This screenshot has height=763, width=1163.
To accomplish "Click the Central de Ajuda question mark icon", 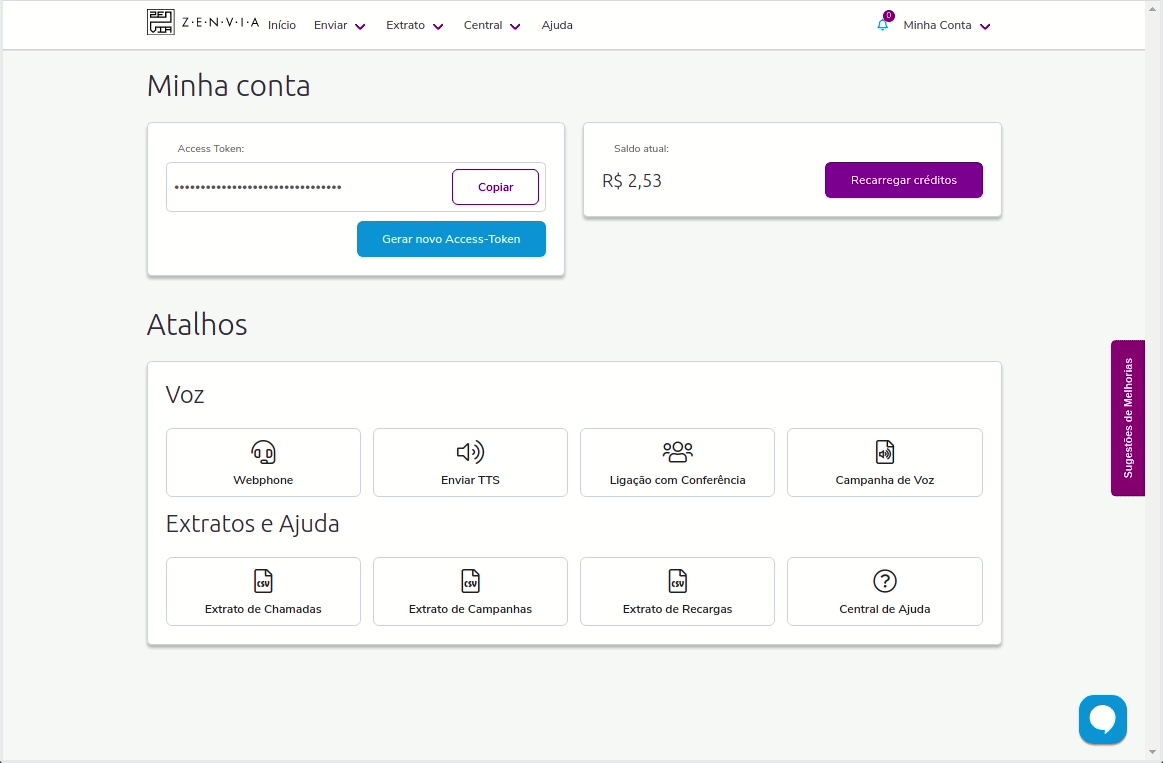I will pos(885,581).
